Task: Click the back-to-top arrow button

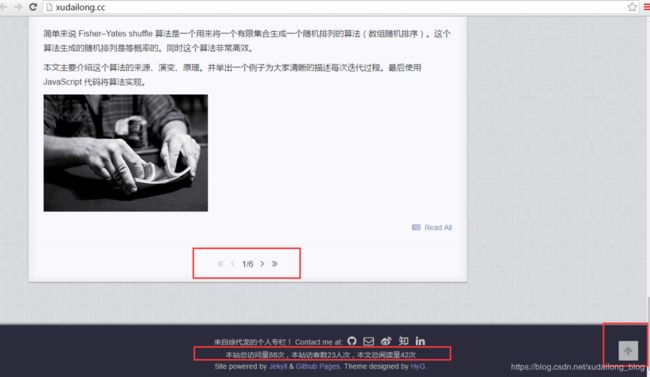Action: (628, 351)
